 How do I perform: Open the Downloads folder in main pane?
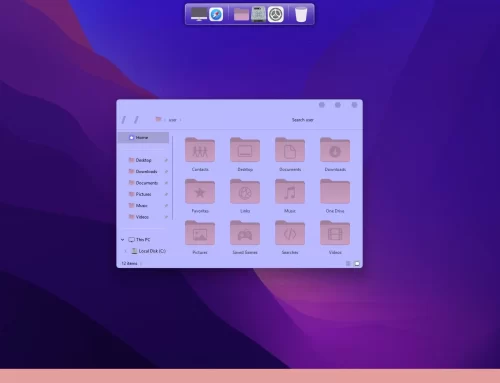point(335,154)
